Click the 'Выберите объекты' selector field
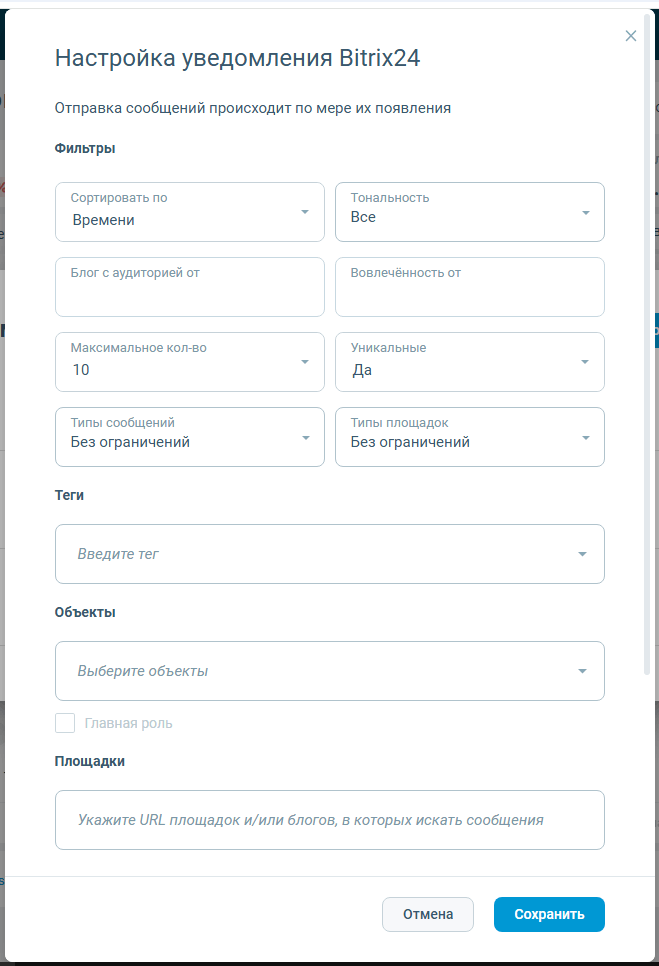Viewport: 659px width, 966px height. pyautogui.click(x=310, y=671)
